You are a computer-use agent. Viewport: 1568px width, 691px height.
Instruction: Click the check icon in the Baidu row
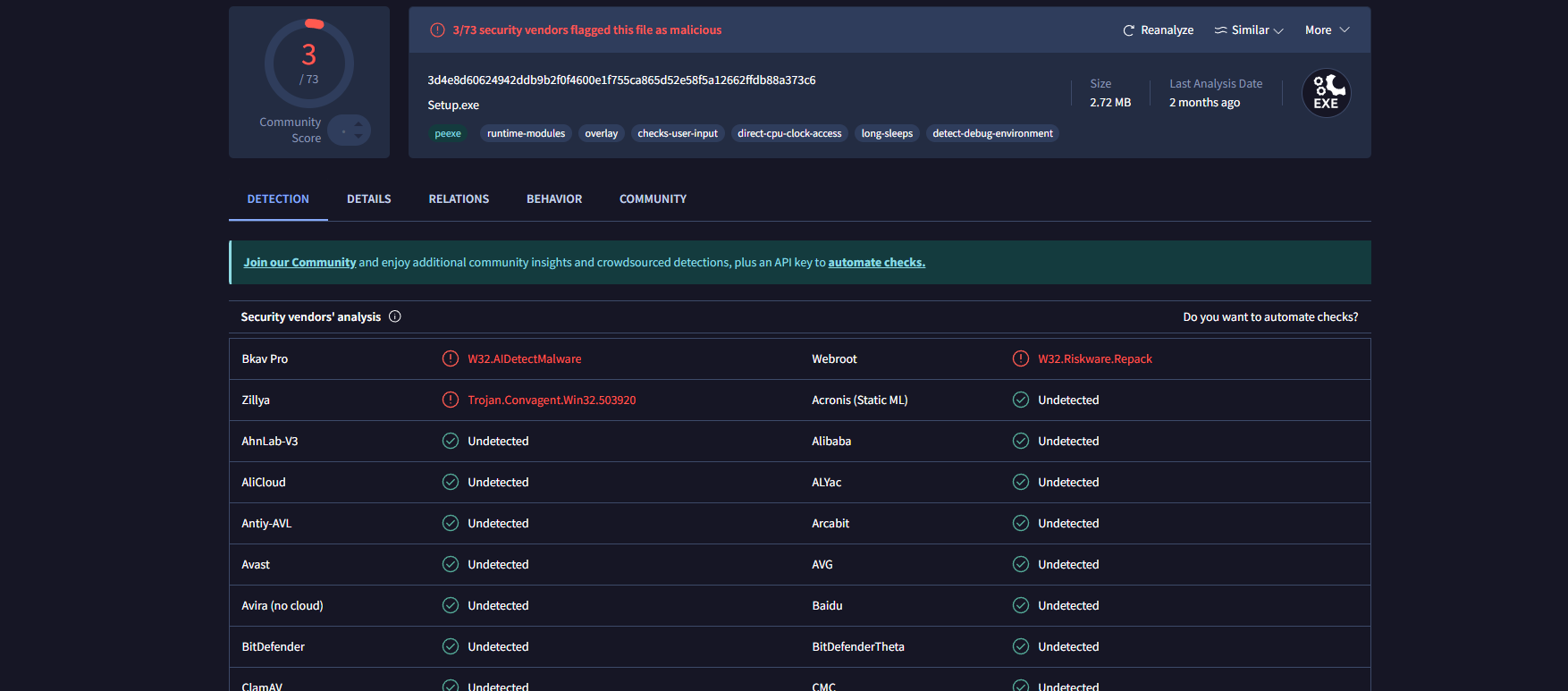coord(1021,605)
